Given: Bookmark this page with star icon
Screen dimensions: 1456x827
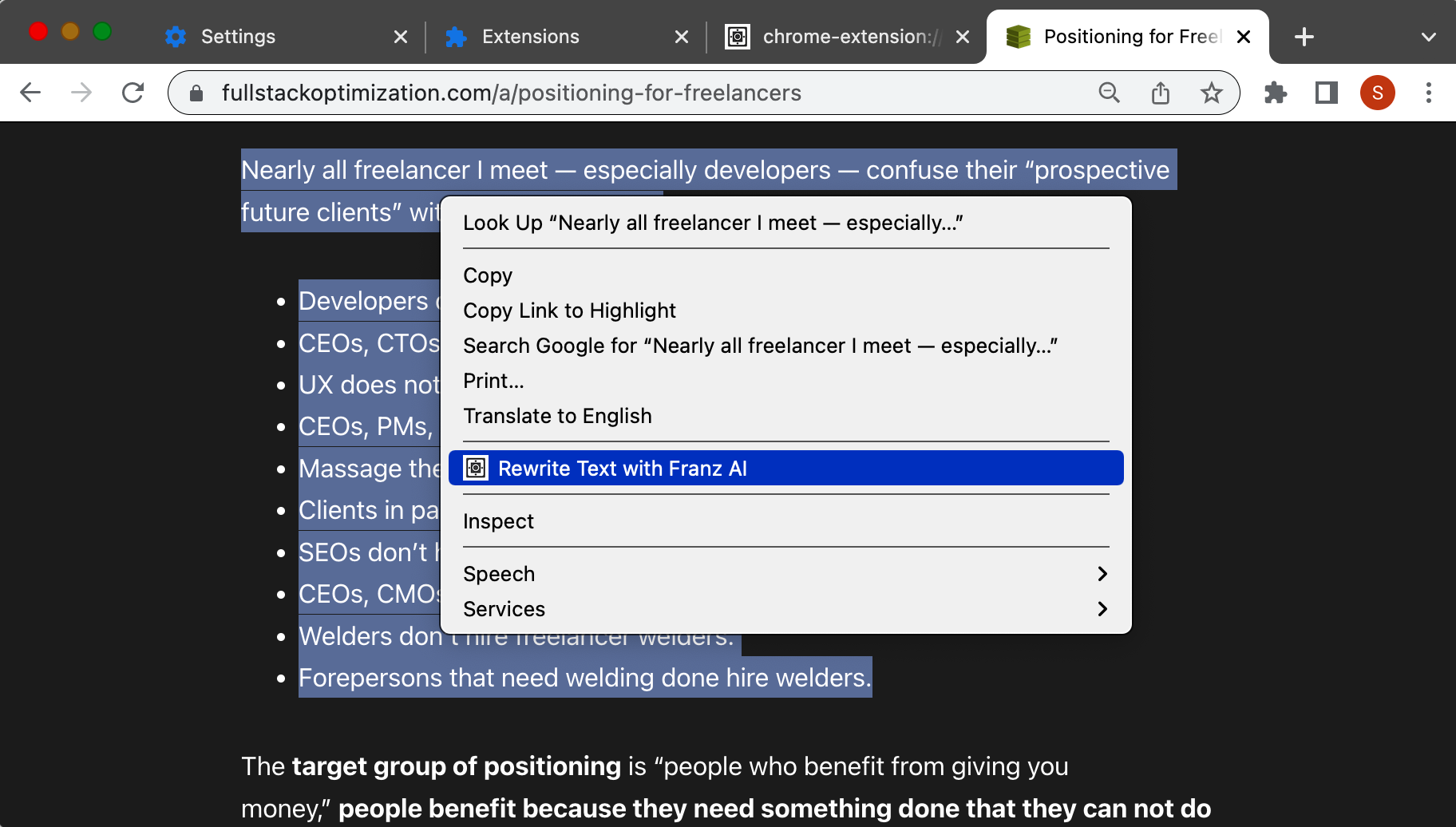Looking at the screenshot, I should (x=1212, y=93).
